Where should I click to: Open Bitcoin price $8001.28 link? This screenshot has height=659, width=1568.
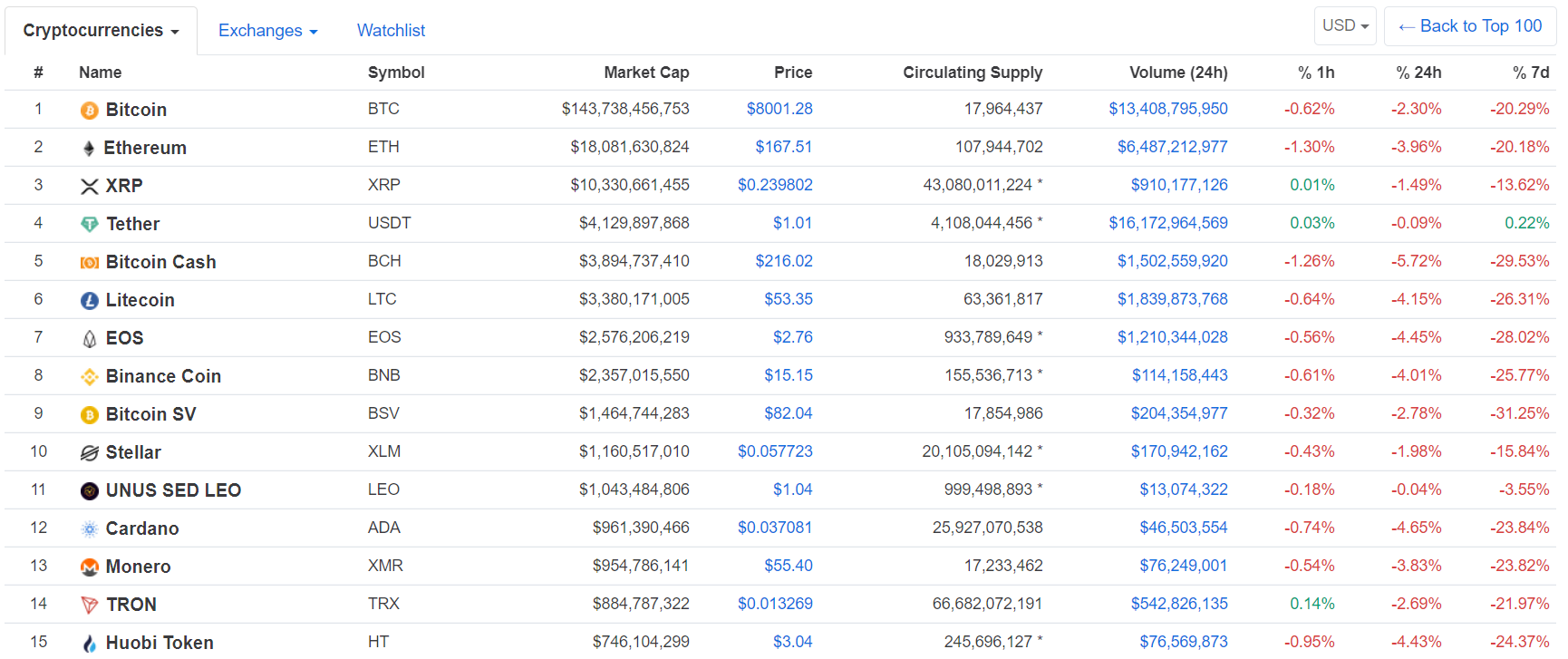(x=779, y=109)
